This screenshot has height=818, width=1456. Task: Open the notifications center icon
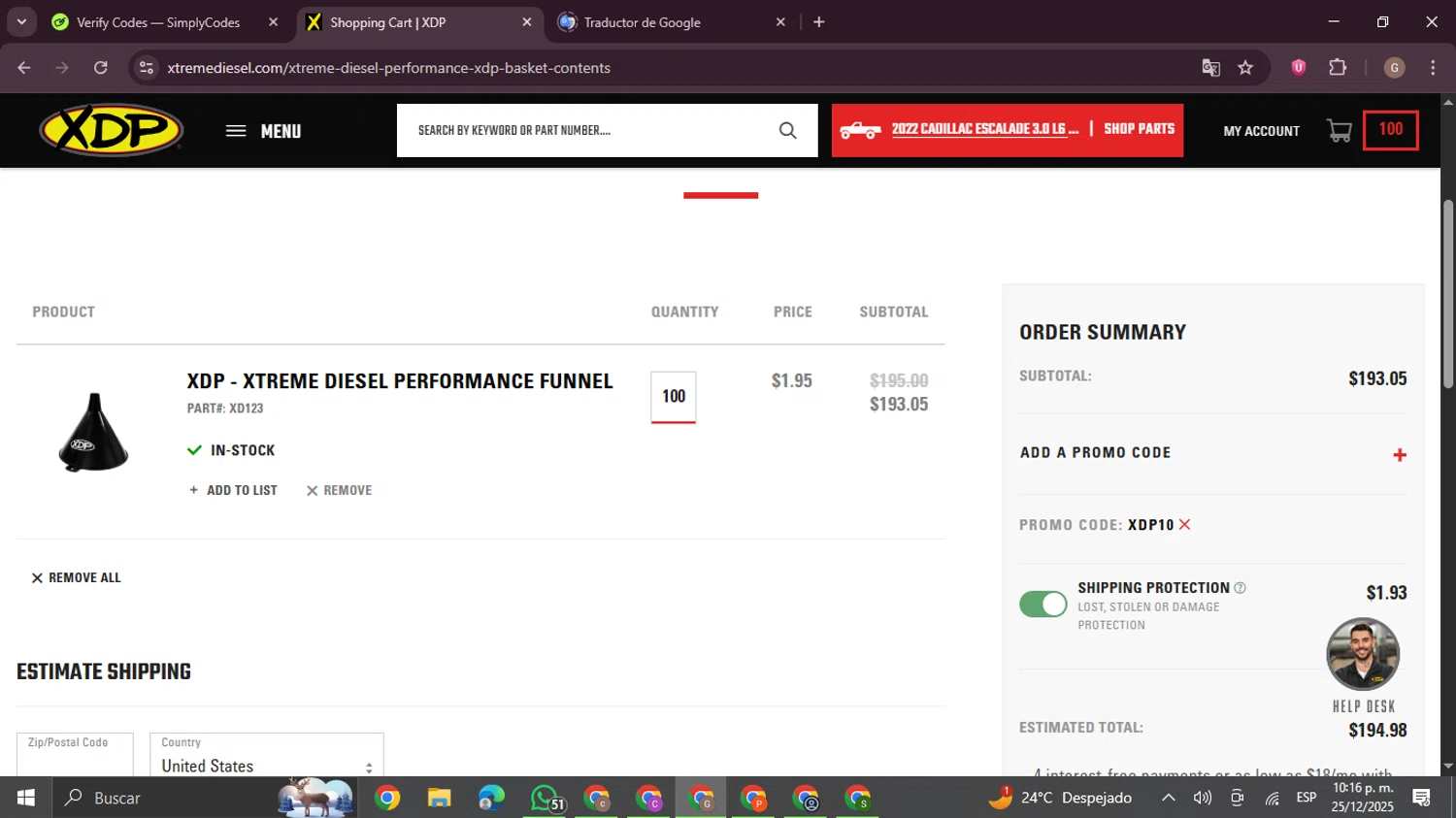(x=1422, y=798)
